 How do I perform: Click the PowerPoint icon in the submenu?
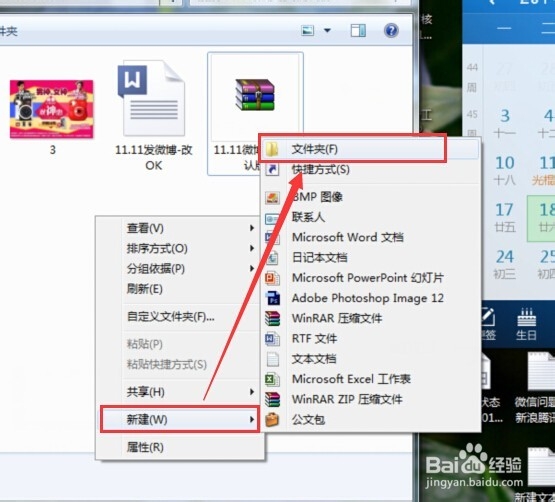click(272, 278)
